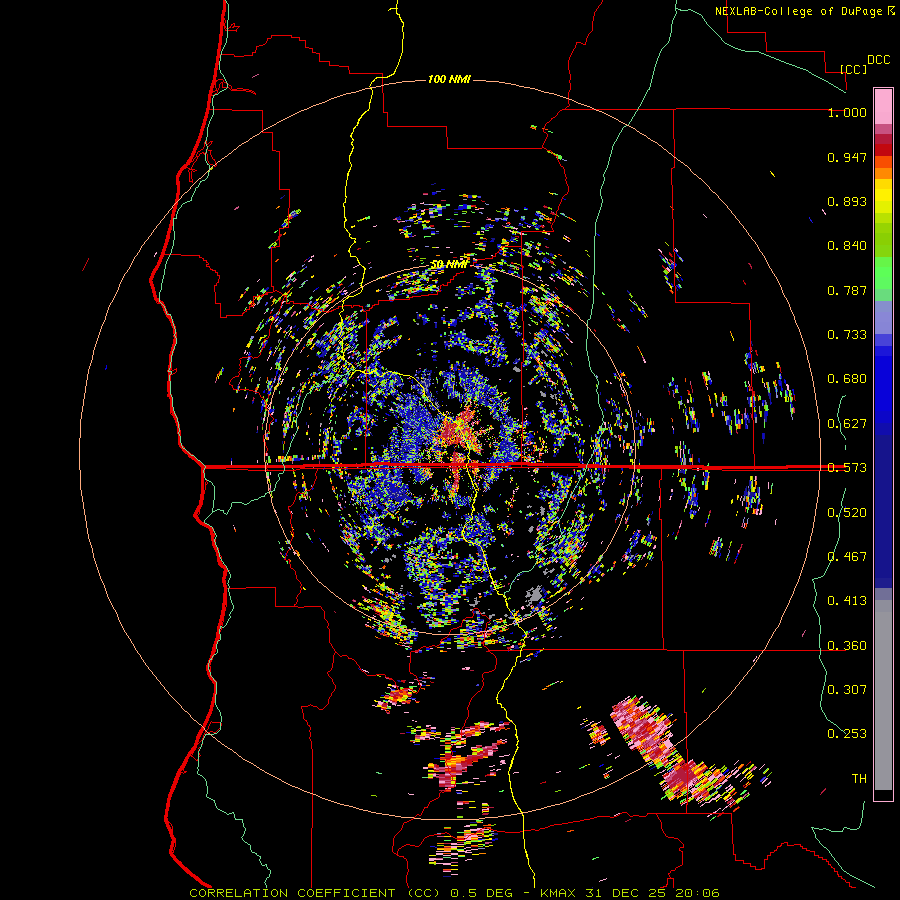Click the KMAX station identifier

tap(557, 893)
